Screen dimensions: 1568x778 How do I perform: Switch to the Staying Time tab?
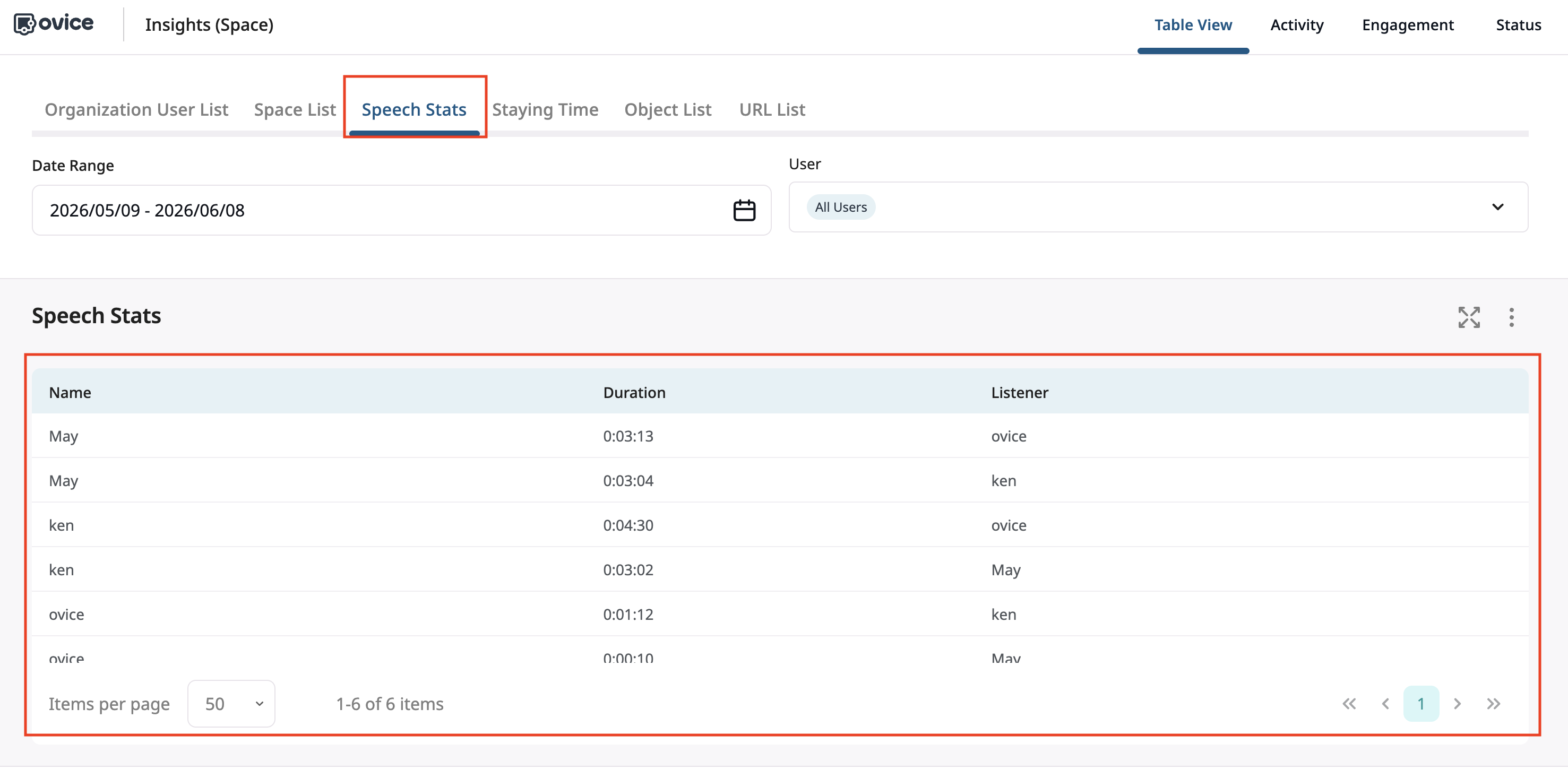click(545, 109)
